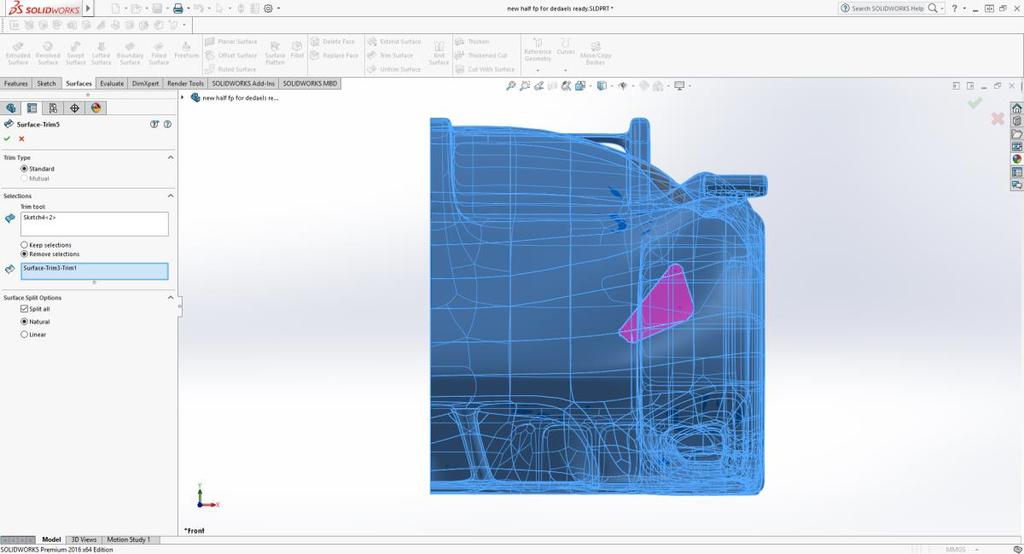Screen dimensions: 1024x554
Task: Open the Appearances color ball task pane icon
Action: (1017, 159)
